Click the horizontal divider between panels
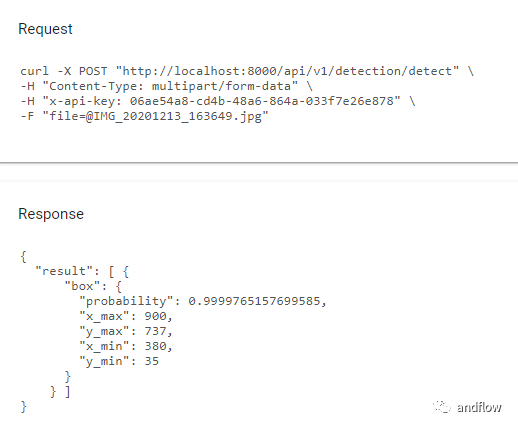This screenshot has width=518, height=428. (x=259, y=163)
